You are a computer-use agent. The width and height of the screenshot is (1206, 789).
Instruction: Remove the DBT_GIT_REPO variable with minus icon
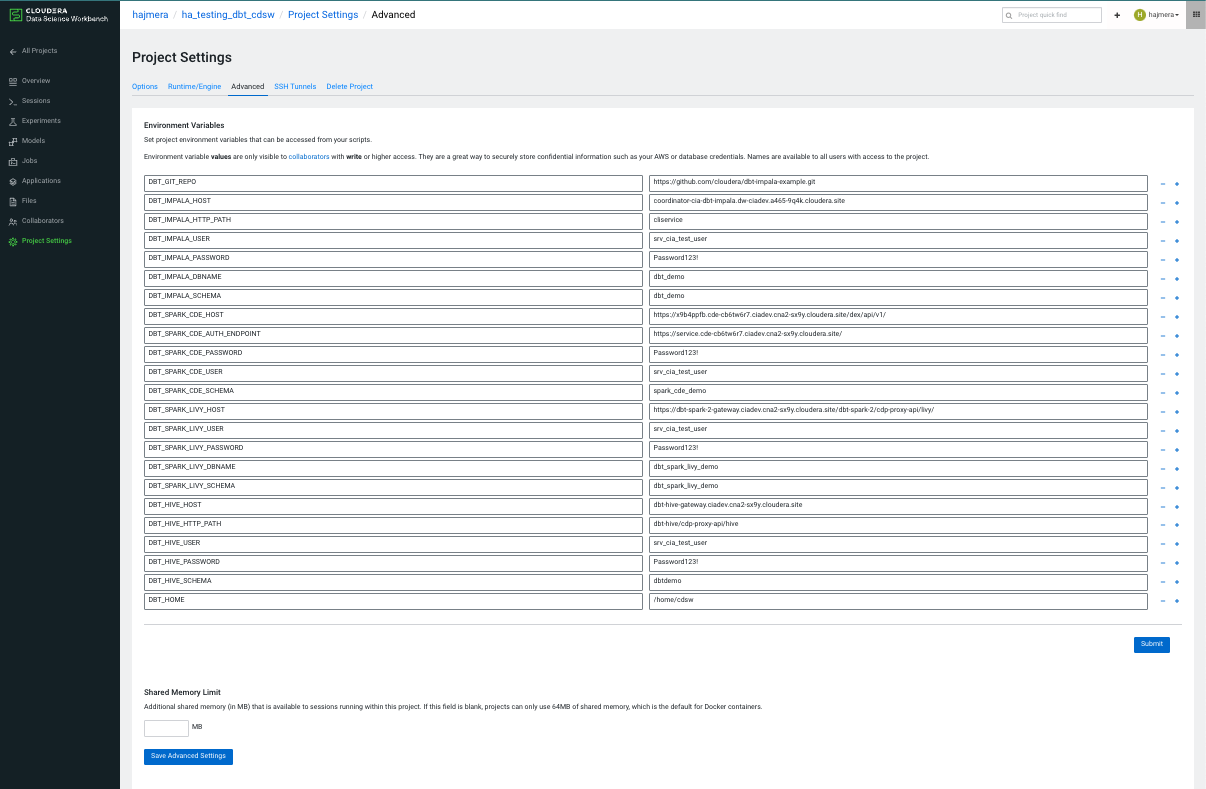tap(1163, 184)
